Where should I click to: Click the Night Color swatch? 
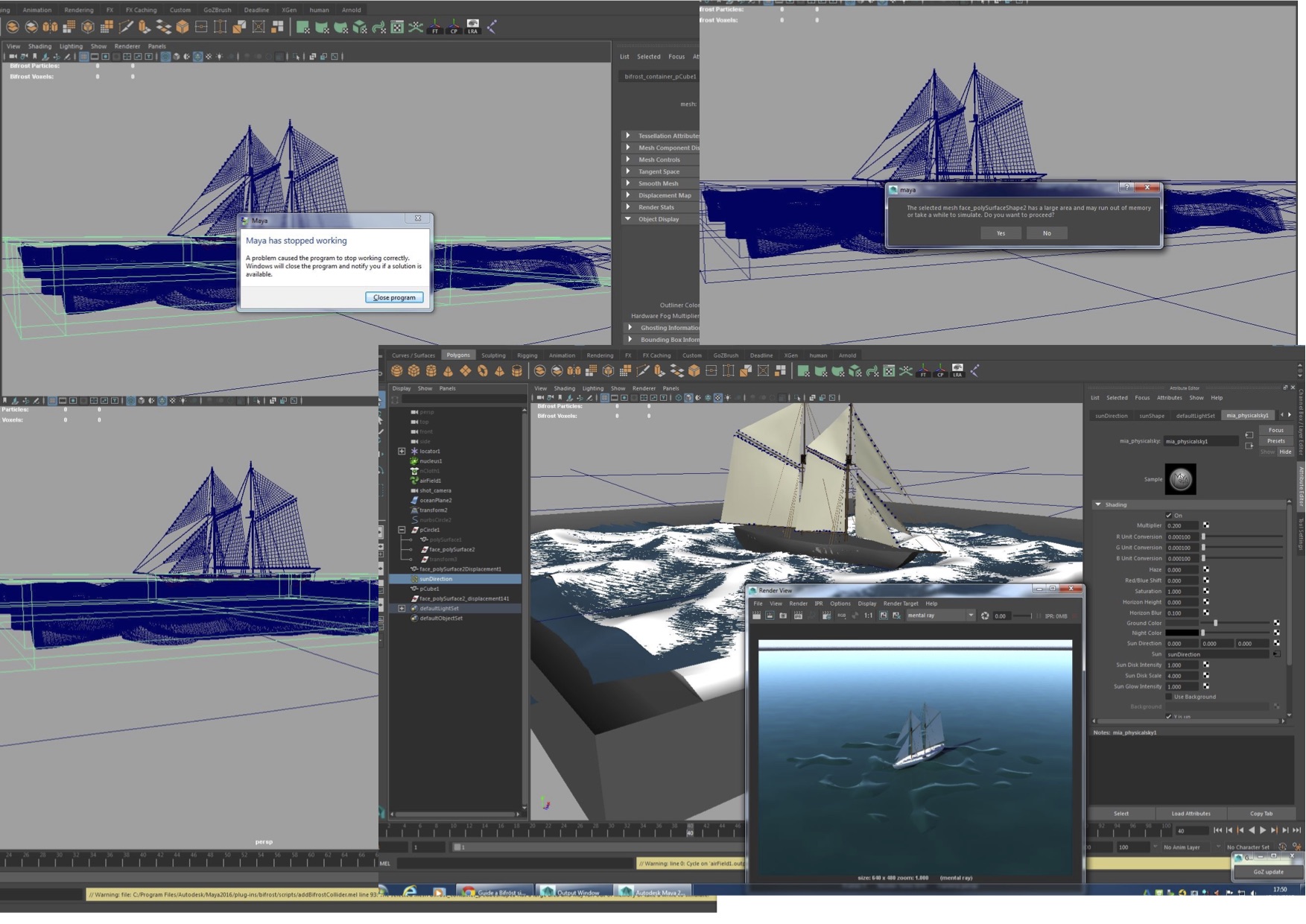[1182, 633]
